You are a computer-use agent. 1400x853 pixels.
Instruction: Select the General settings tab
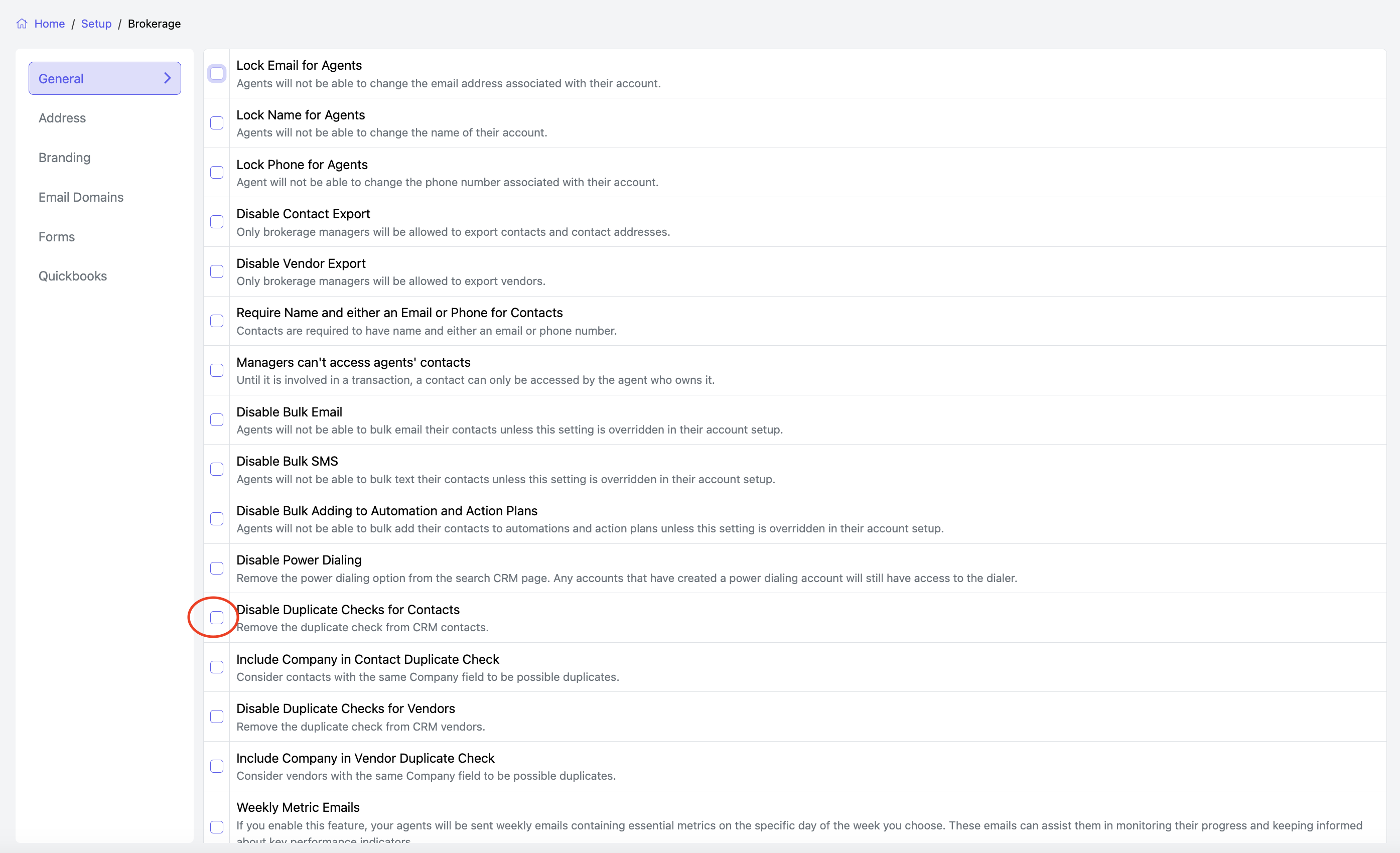104,78
